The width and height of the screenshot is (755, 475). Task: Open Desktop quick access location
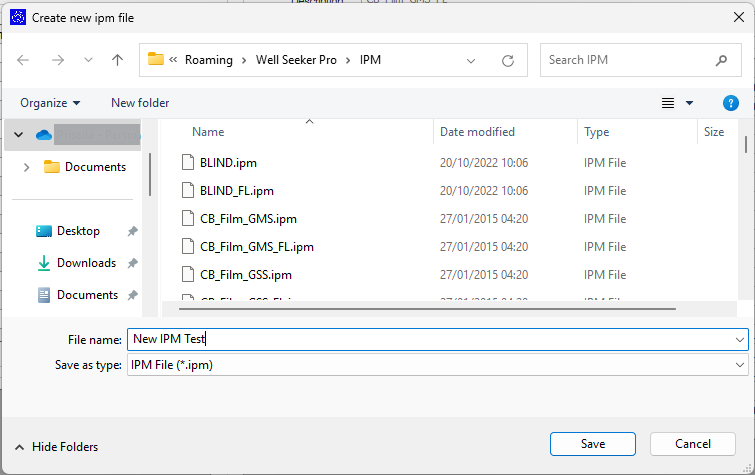click(68, 231)
